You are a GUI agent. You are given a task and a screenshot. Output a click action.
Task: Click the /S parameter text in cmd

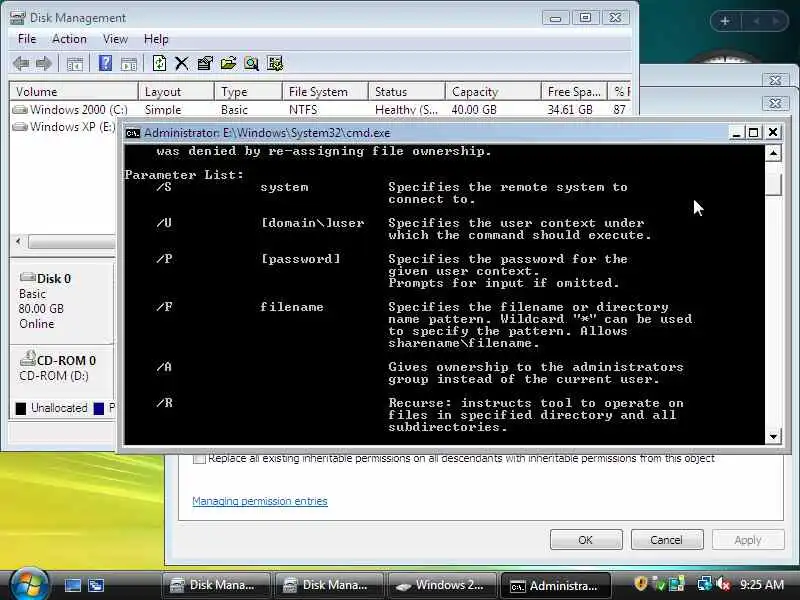tap(164, 187)
